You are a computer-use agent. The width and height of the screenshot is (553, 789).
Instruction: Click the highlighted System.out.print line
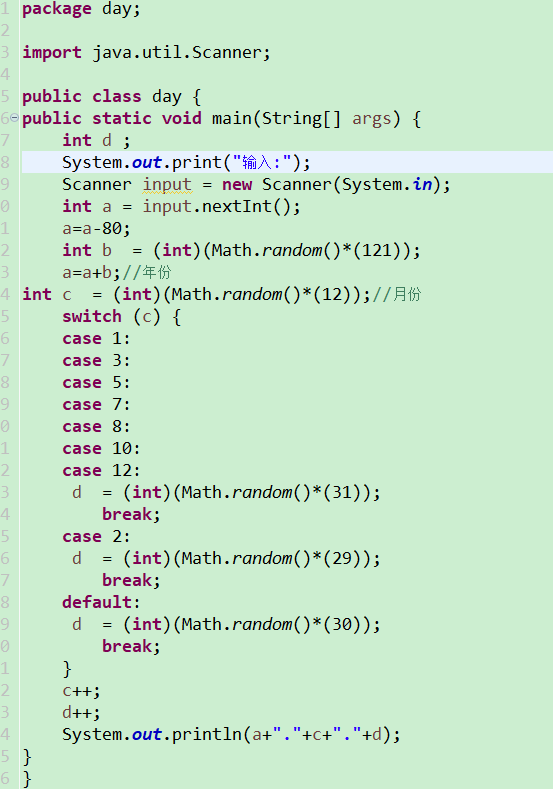[287, 162]
